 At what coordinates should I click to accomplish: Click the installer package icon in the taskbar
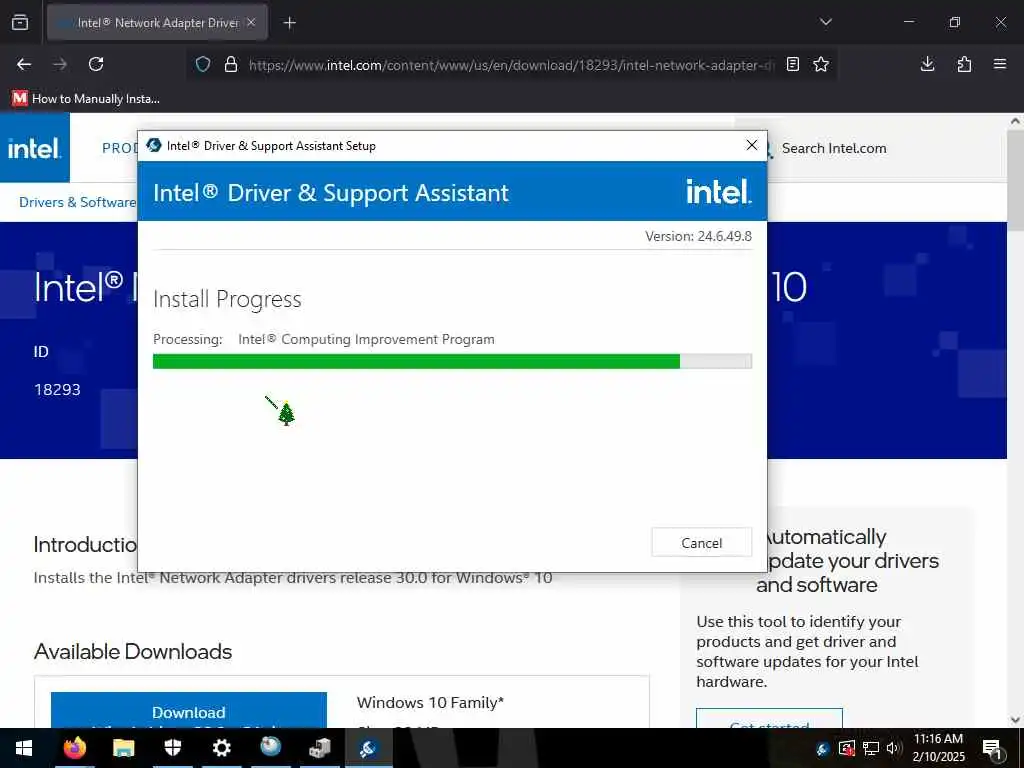319,748
